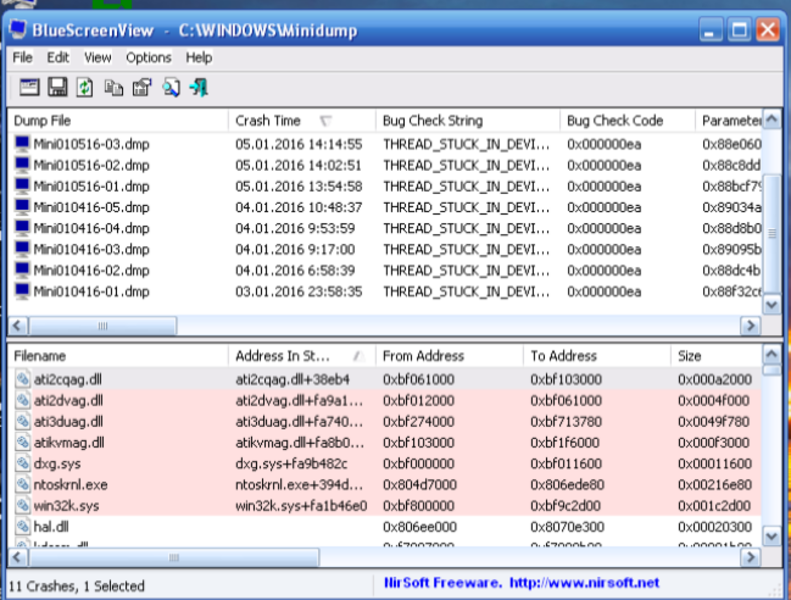This screenshot has height=600, width=791.
Task: Click the Refresh toolbar icon
Action: 85,87
